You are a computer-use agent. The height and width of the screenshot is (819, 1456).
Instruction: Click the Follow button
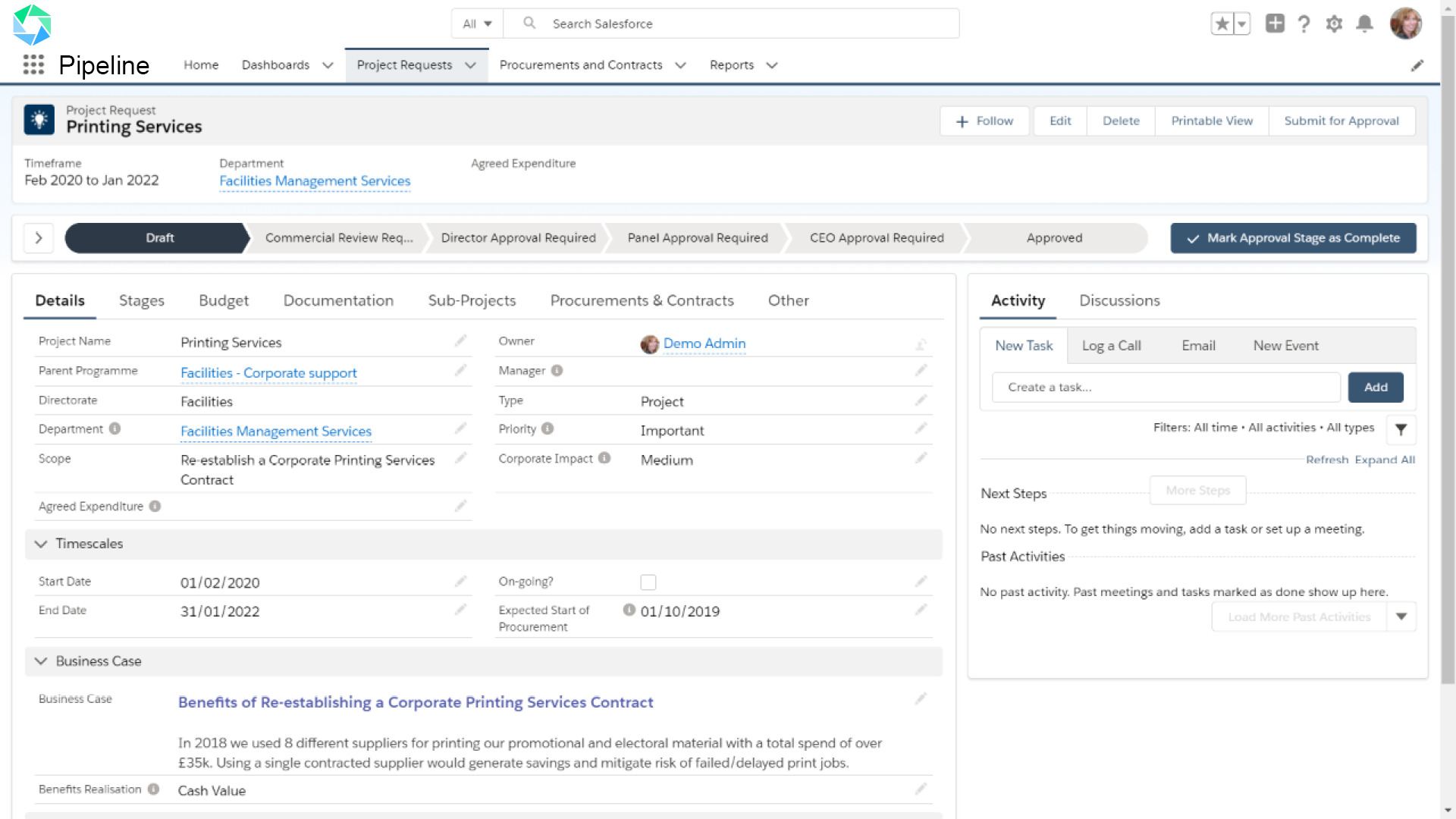tap(984, 121)
